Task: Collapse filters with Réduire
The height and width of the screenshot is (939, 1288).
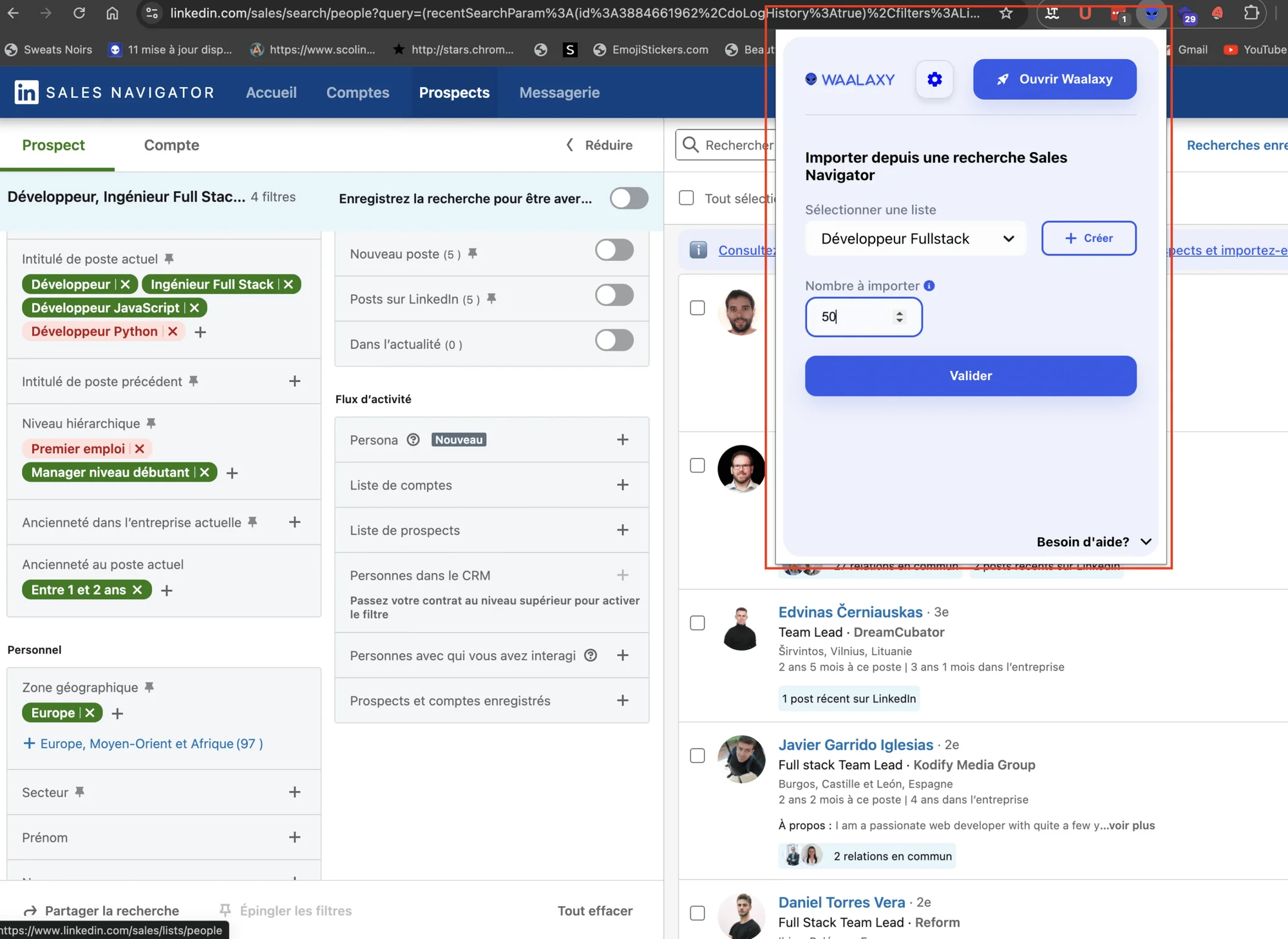Action: coord(600,145)
